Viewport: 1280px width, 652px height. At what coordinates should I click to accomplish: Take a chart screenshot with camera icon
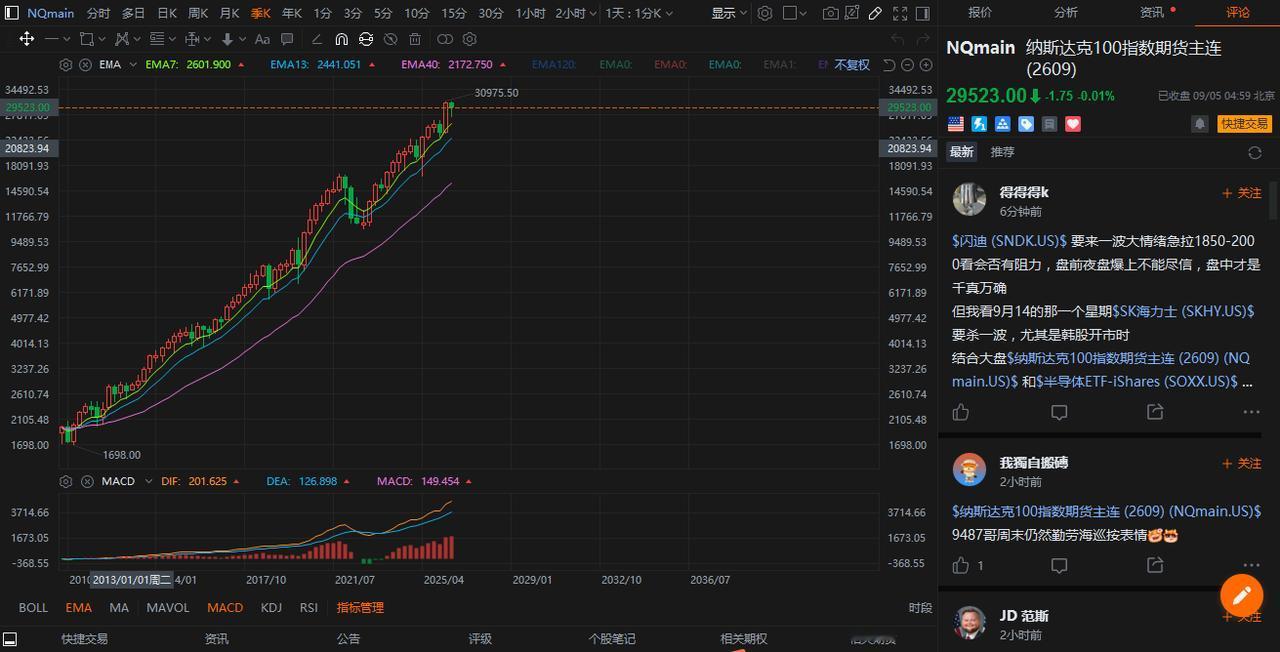click(x=831, y=13)
